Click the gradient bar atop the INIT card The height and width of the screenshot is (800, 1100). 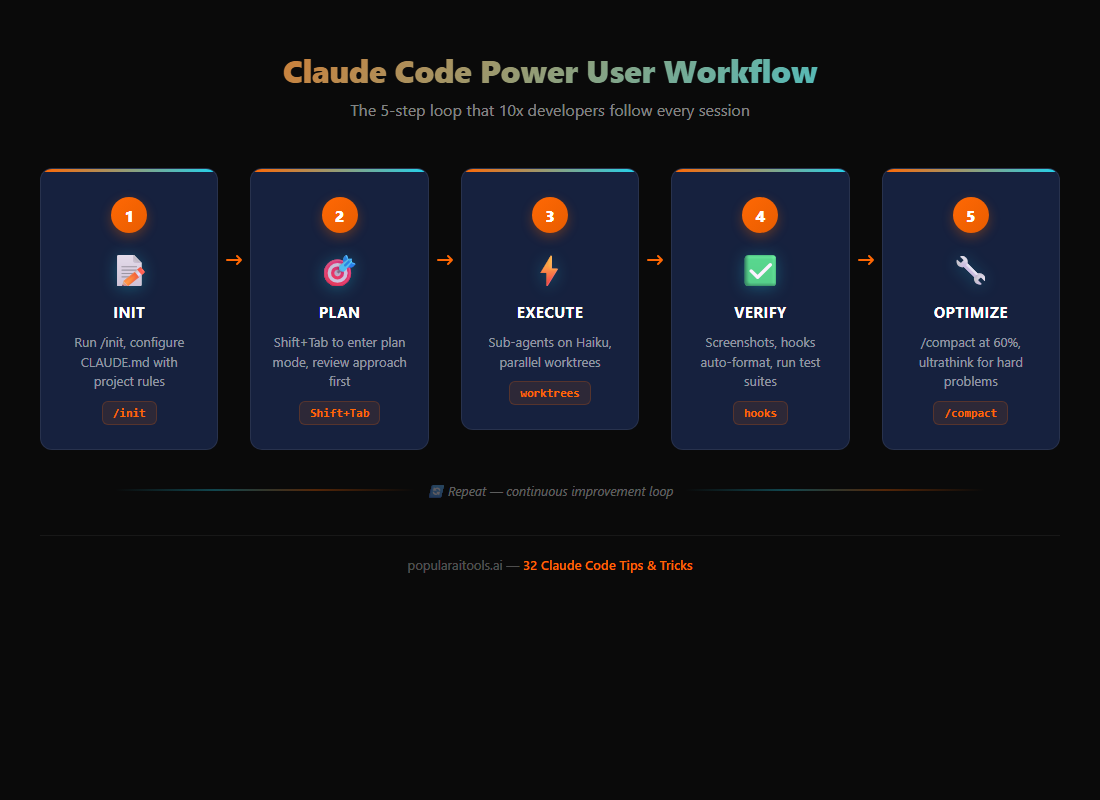(129, 170)
